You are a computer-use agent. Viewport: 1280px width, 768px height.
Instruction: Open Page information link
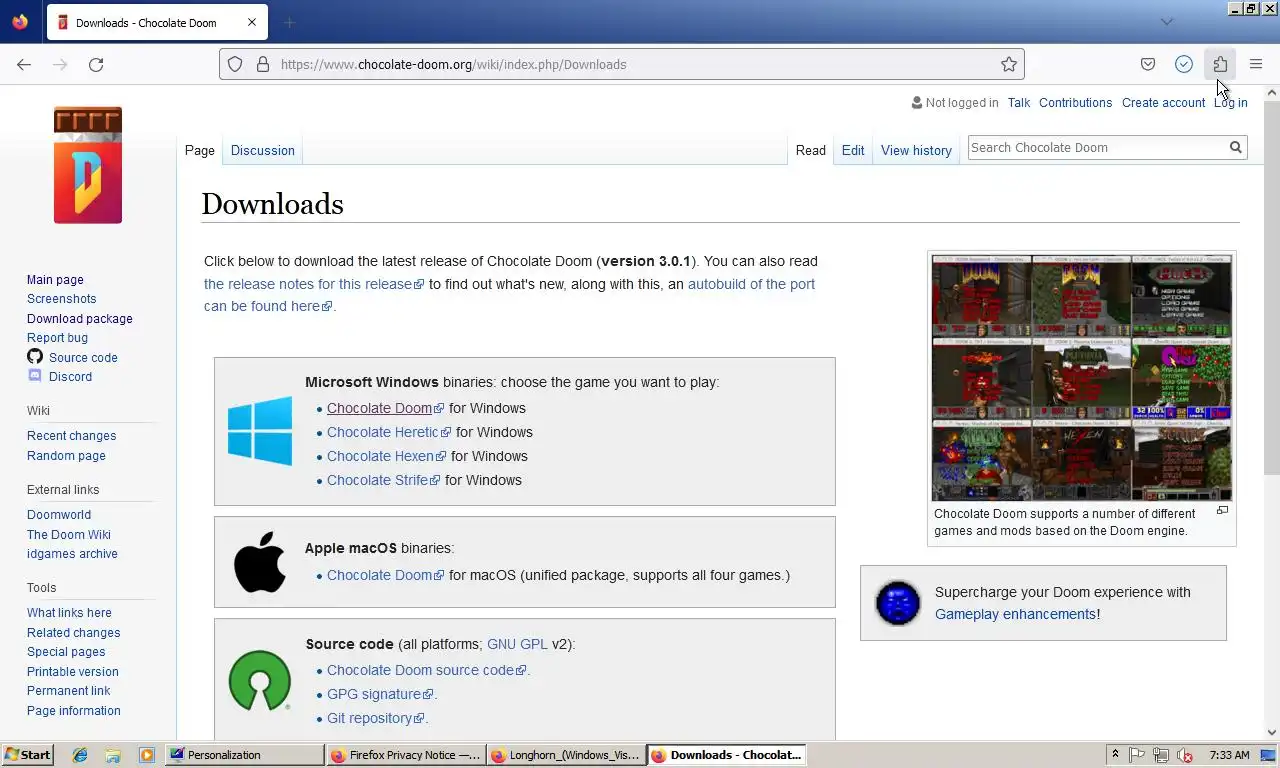[x=74, y=711]
